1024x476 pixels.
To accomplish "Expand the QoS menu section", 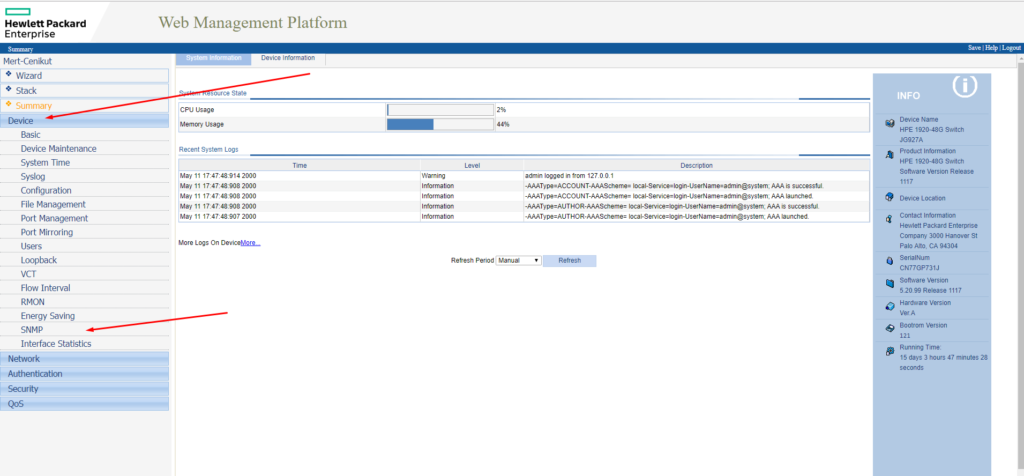I will pos(85,404).
